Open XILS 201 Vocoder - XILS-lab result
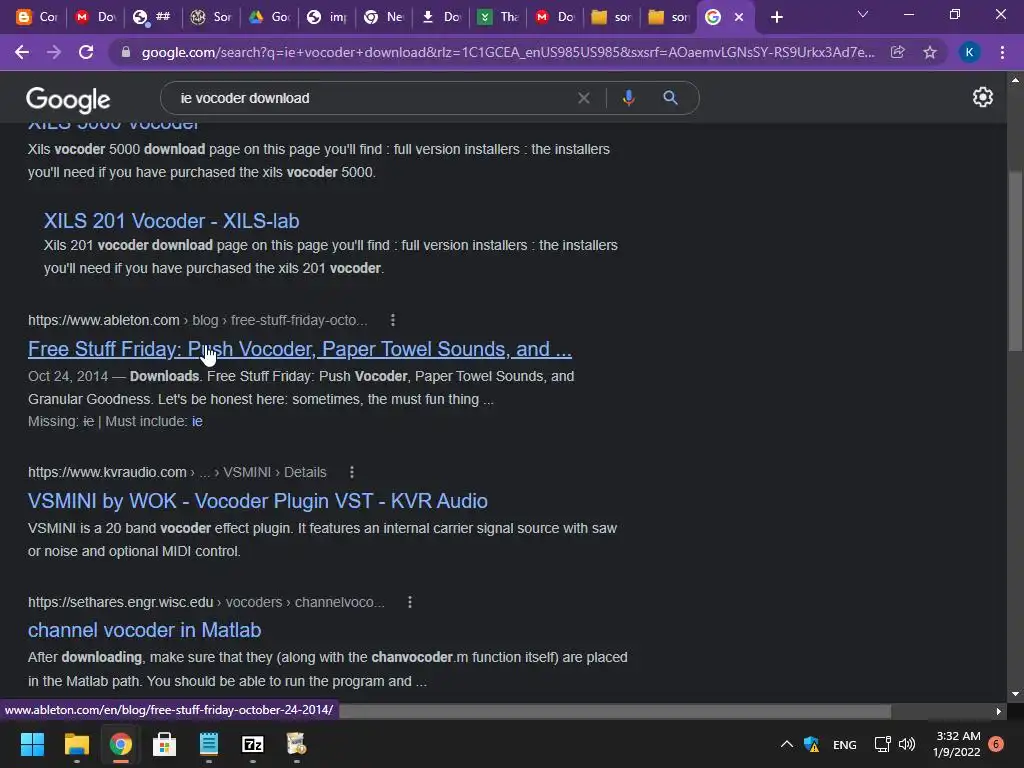 171,221
